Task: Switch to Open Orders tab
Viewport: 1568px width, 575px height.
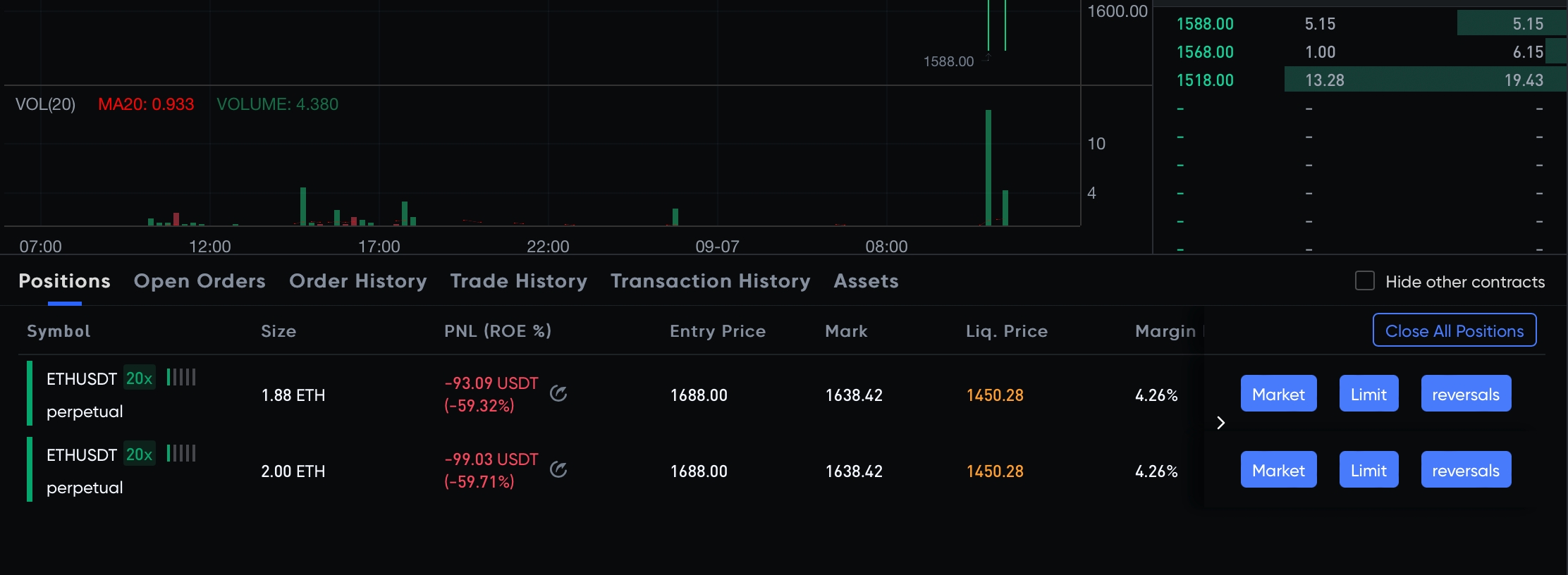Action: 200,281
